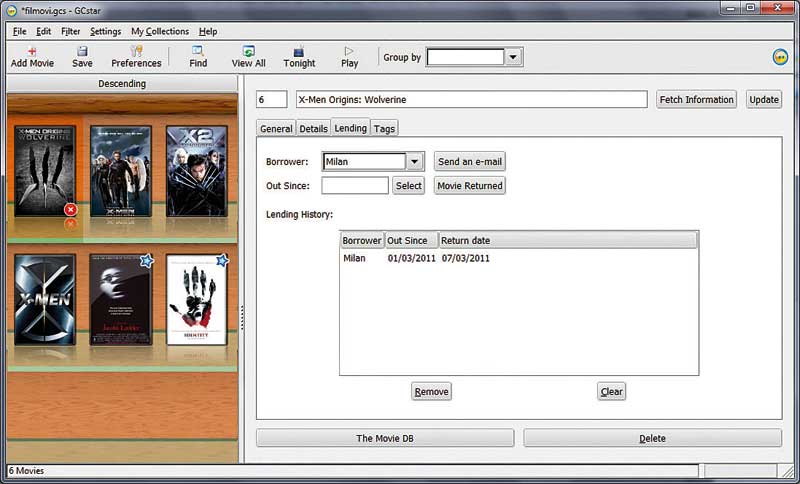Image resolution: width=800 pixels, height=484 pixels.
Task: Sort by Borrower column header
Action: (x=362, y=240)
